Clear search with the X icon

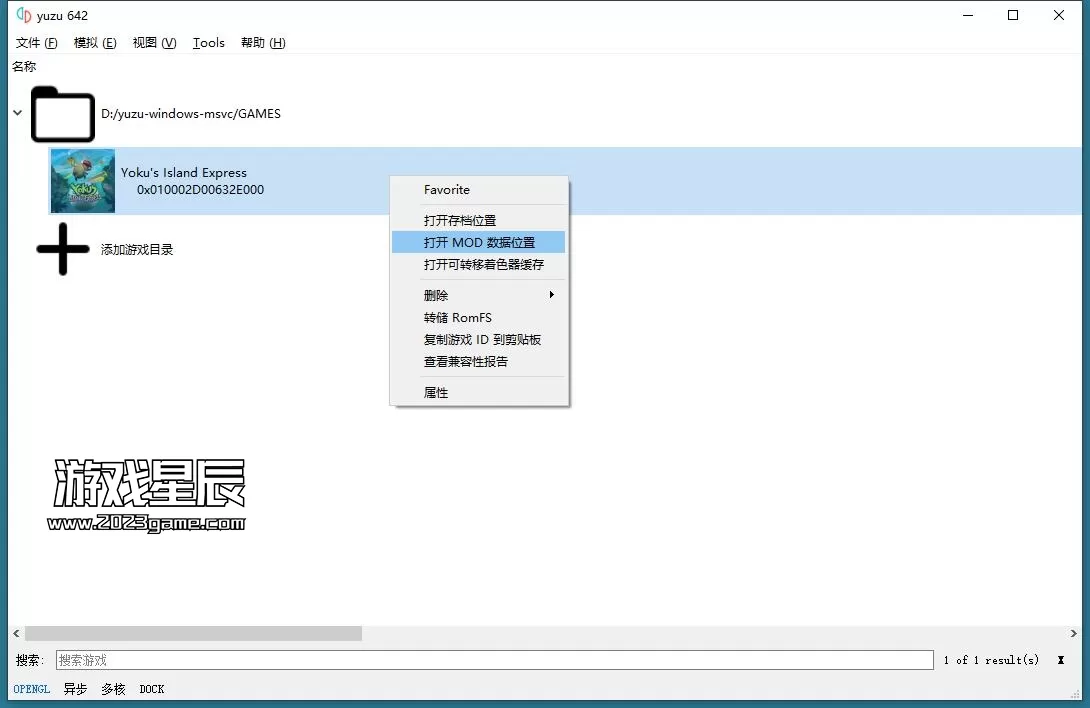(1060, 660)
